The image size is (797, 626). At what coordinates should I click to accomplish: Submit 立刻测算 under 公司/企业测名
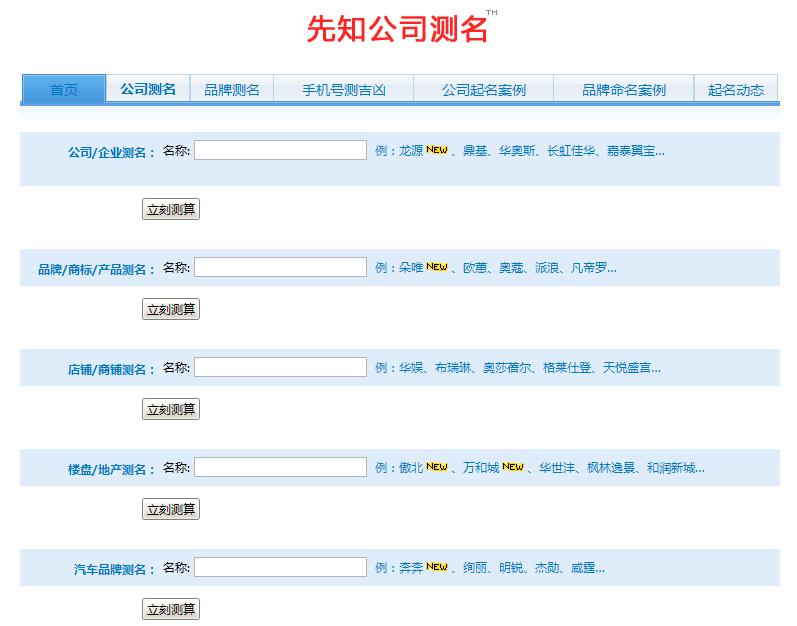(171, 209)
